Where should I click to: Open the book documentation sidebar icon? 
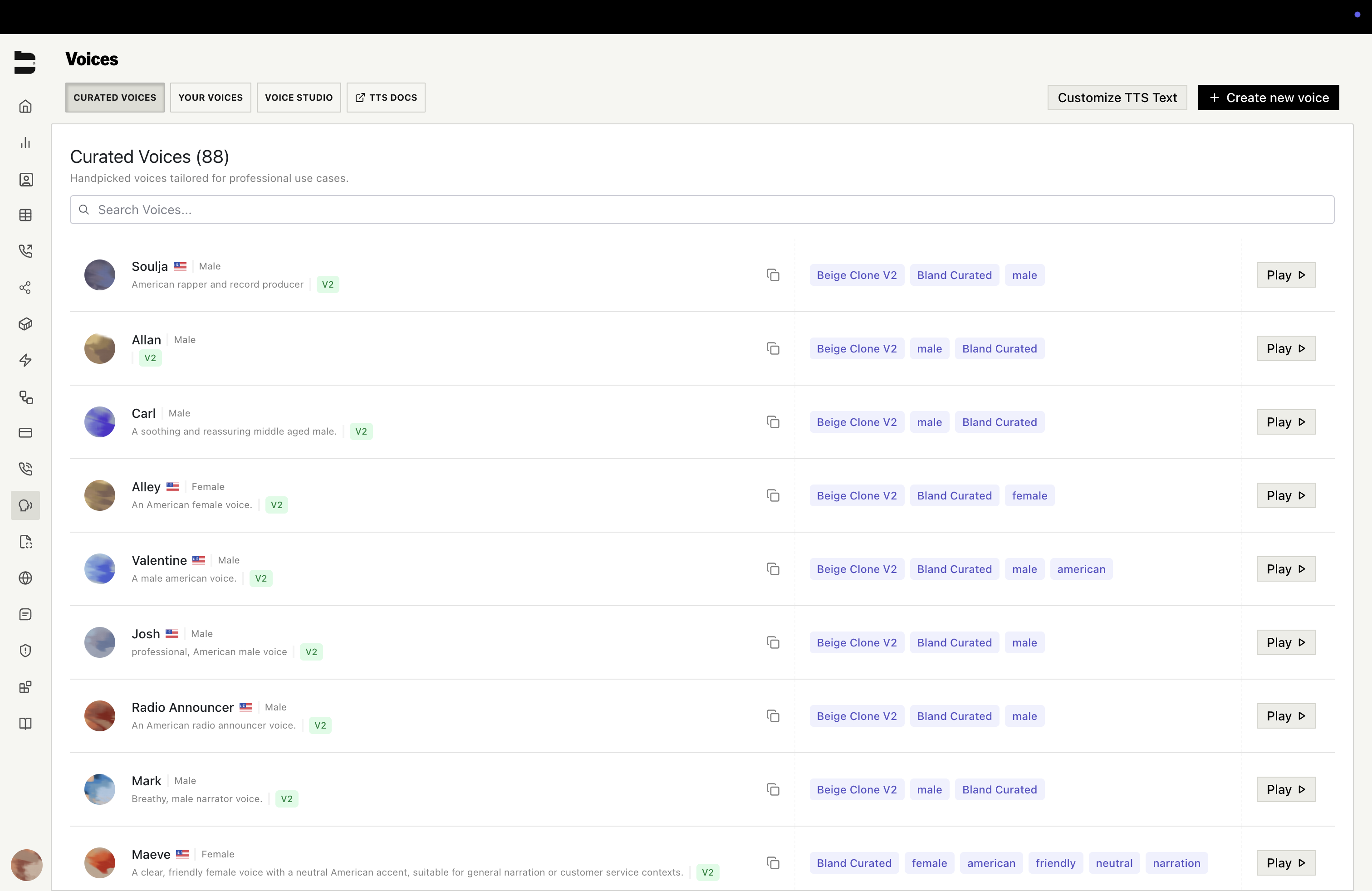pos(25,723)
